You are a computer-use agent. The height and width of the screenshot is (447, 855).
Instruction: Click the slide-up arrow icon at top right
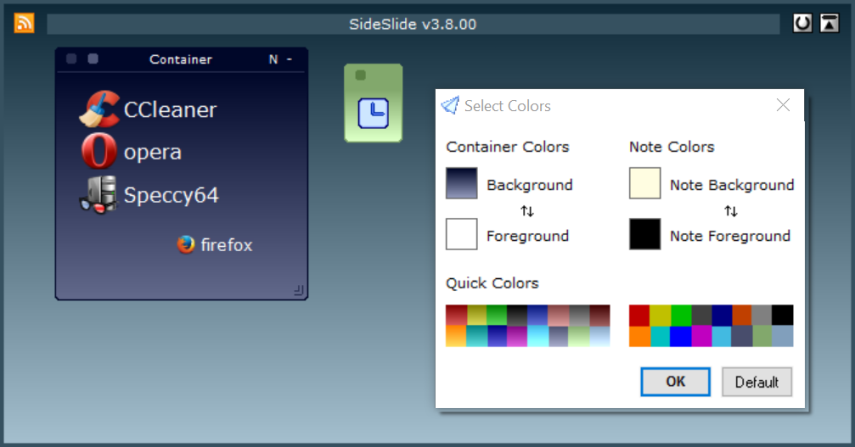coord(829,23)
